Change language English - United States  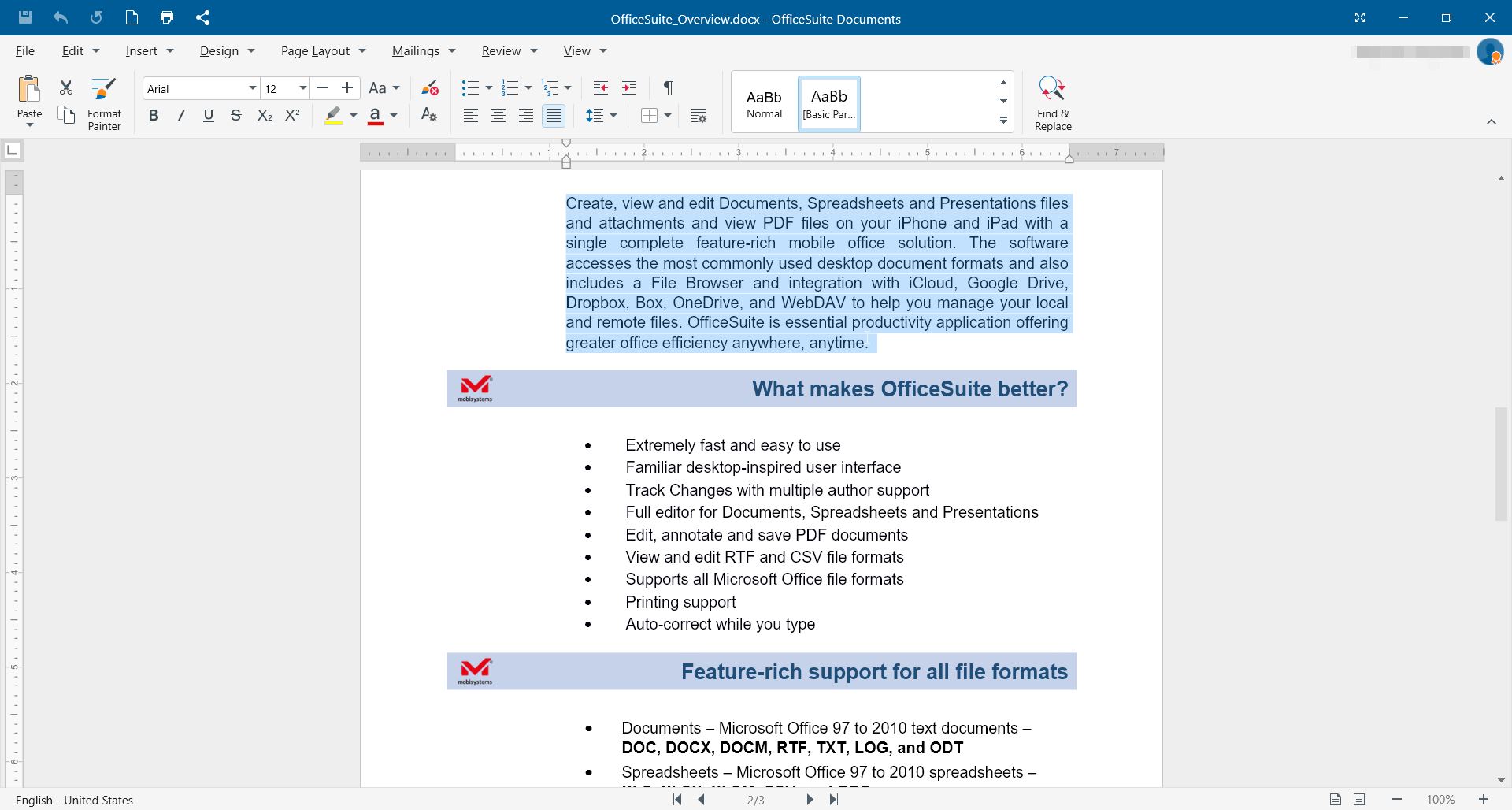coord(74,800)
